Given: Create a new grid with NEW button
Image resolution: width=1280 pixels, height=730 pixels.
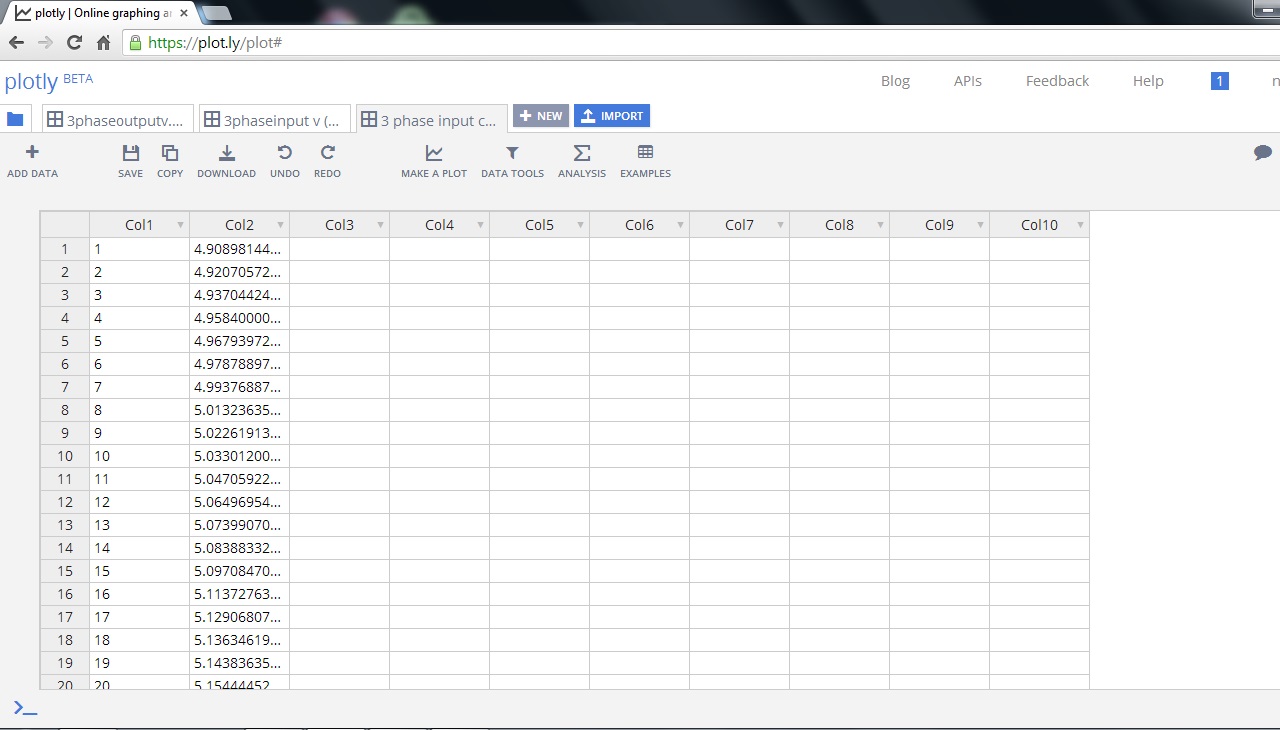Looking at the screenshot, I should (541, 116).
